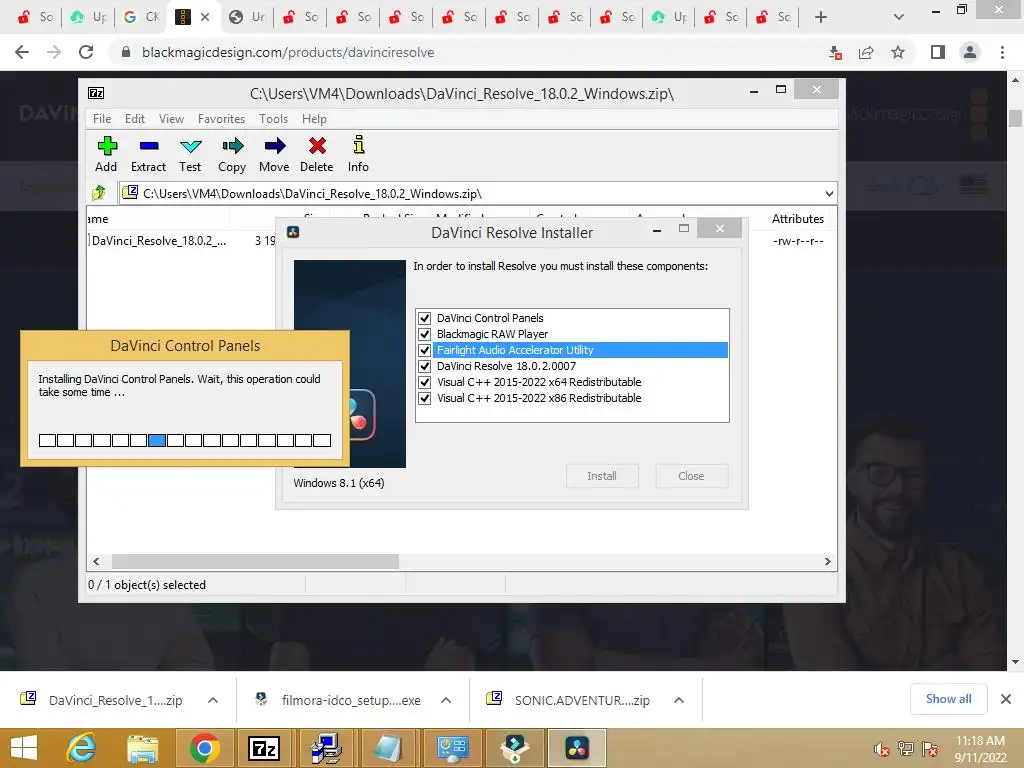Open options for filmora-idco_setup exe download
Image resolution: width=1024 pixels, height=768 pixels.
(446, 700)
